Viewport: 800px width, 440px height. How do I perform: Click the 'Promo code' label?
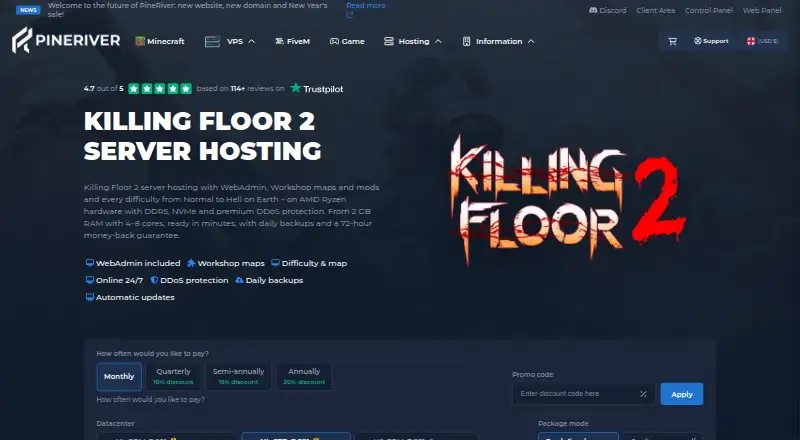(x=533, y=374)
